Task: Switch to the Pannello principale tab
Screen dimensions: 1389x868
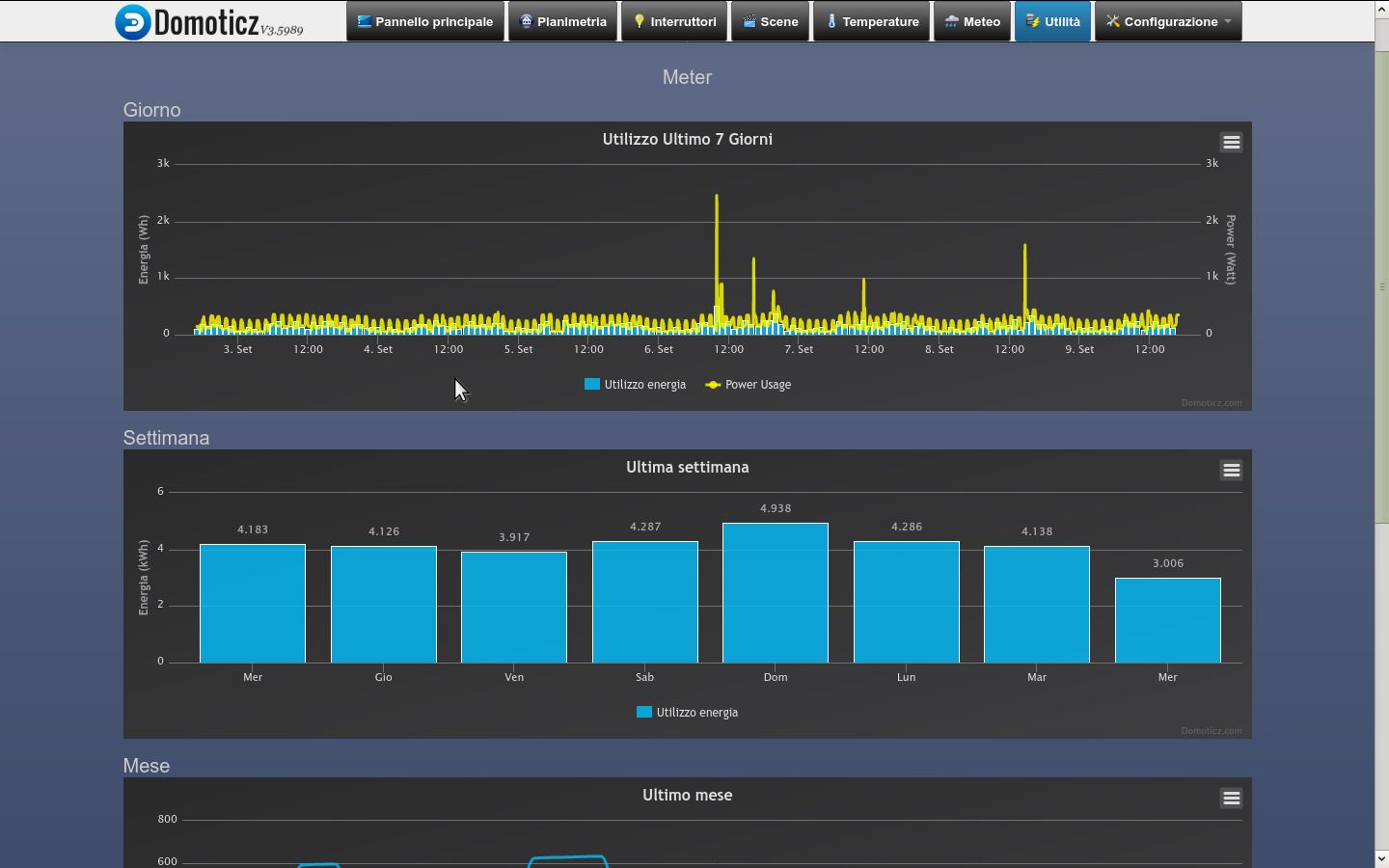Action: click(x=425, y=20)
